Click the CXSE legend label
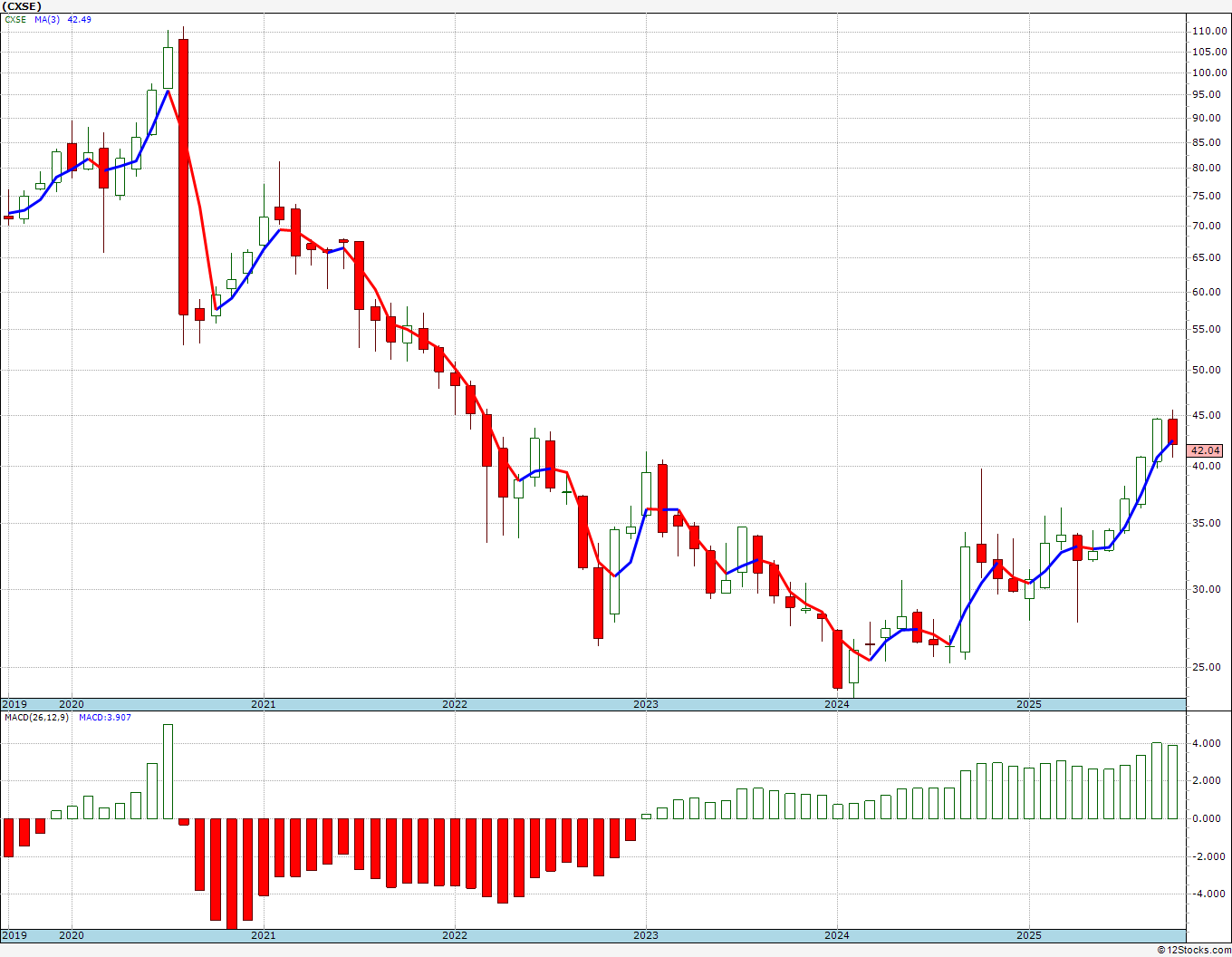The width and height of the screenshot is (1232, 957). coord(15,19)
